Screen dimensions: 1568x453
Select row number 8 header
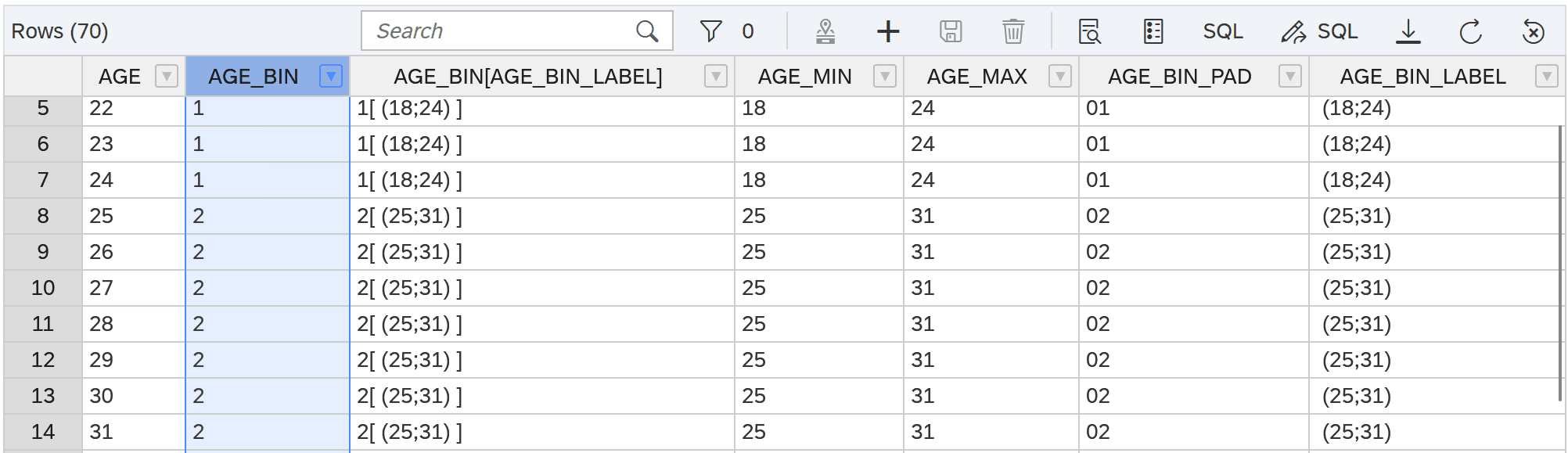(x=43, y=216)
